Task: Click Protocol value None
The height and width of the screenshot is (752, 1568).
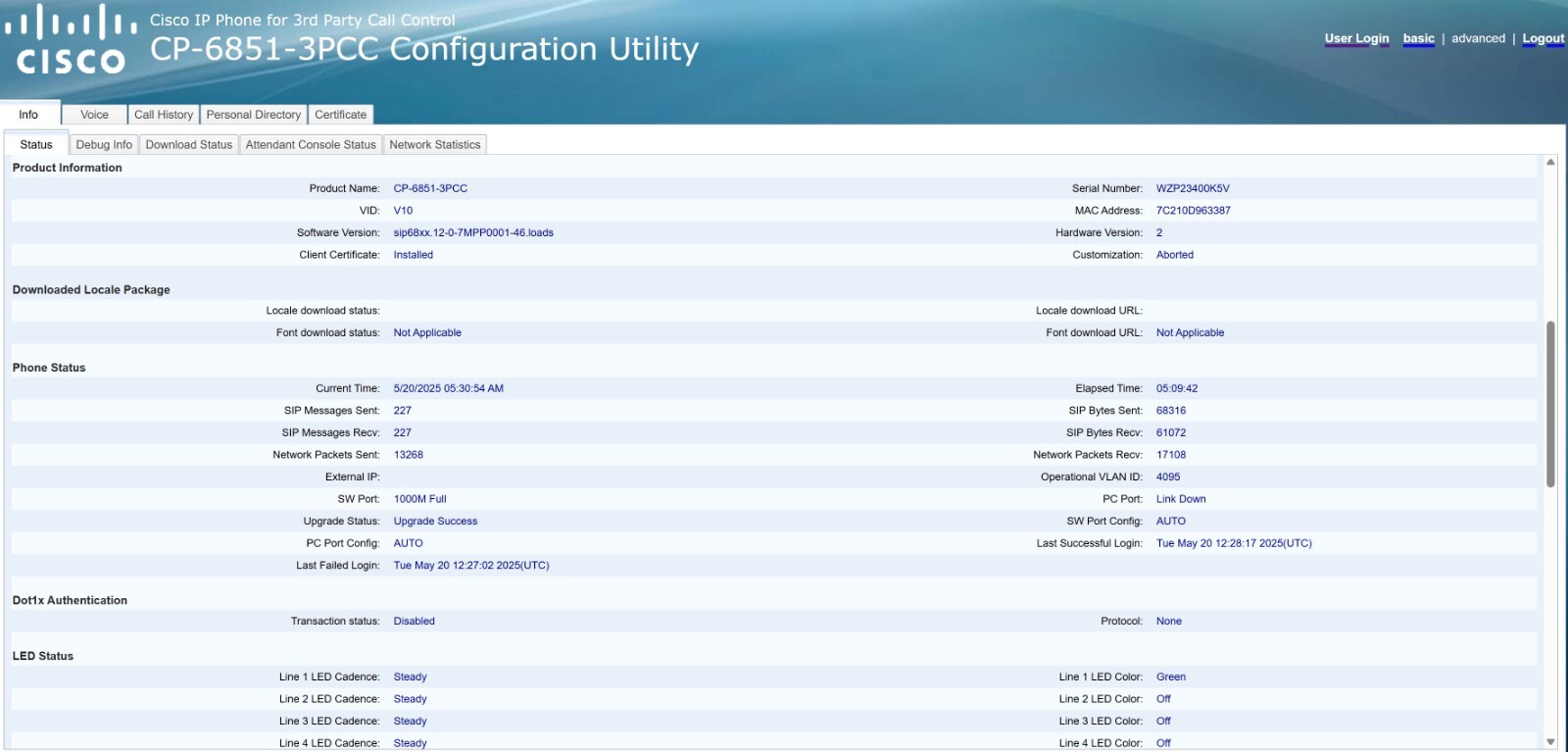Action: coord(1168,622)
